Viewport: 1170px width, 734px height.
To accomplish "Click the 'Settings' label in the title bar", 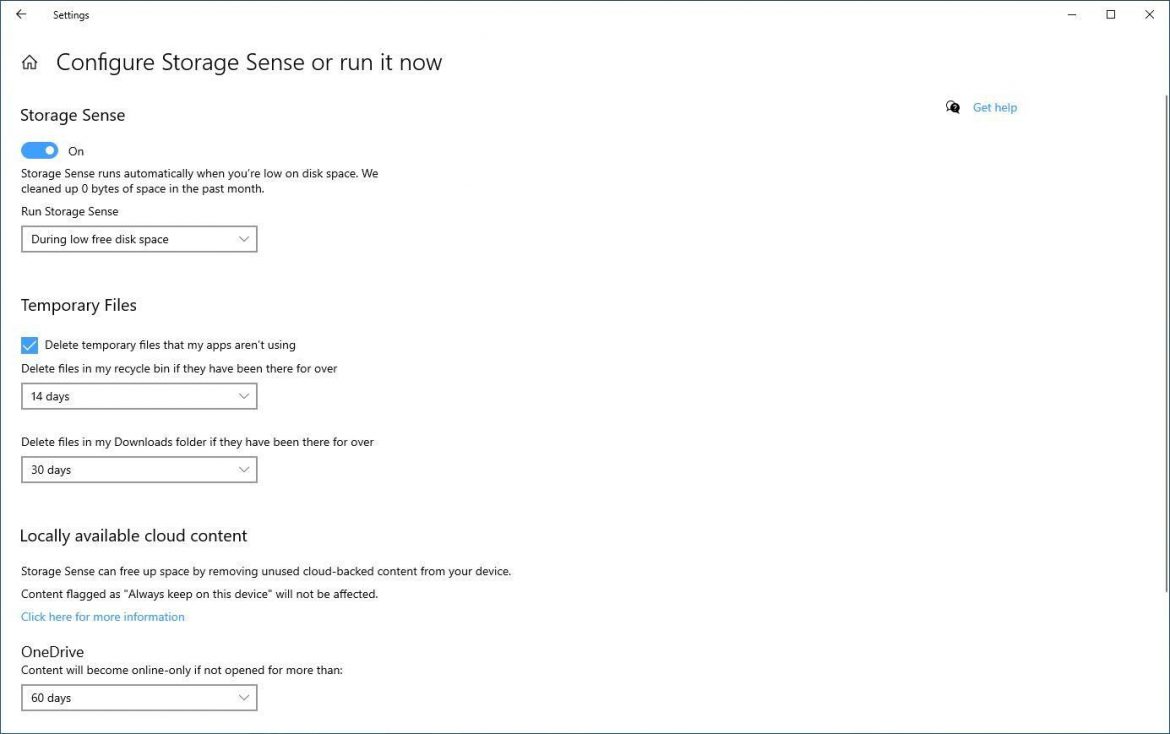I will click(71, 14).
